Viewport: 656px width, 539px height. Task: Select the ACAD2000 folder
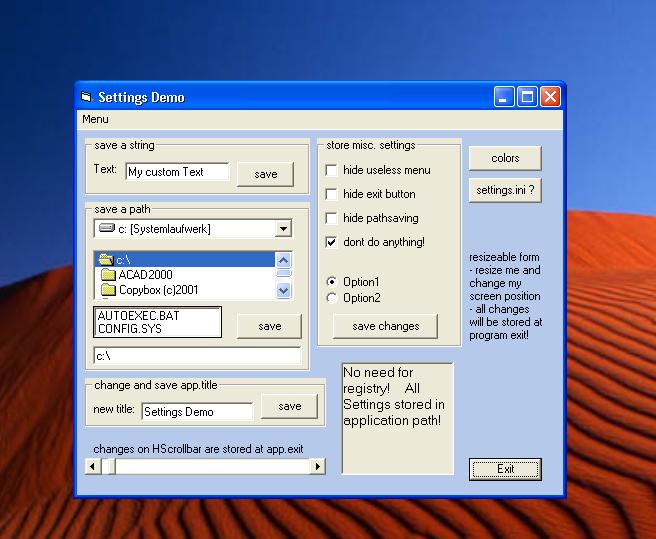pyautogui.click(x=145, y=275)
